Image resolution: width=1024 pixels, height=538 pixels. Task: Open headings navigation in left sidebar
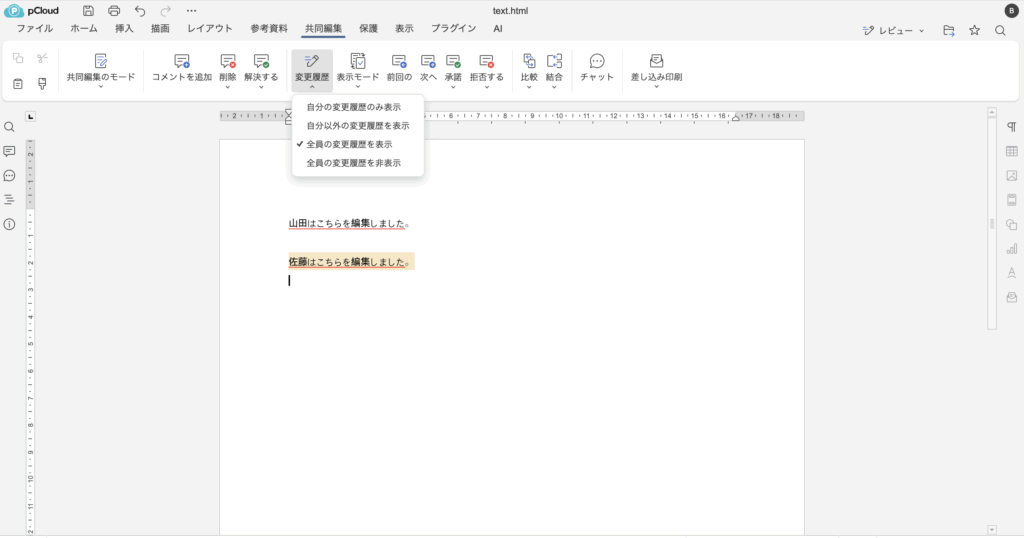click(9, 200)
